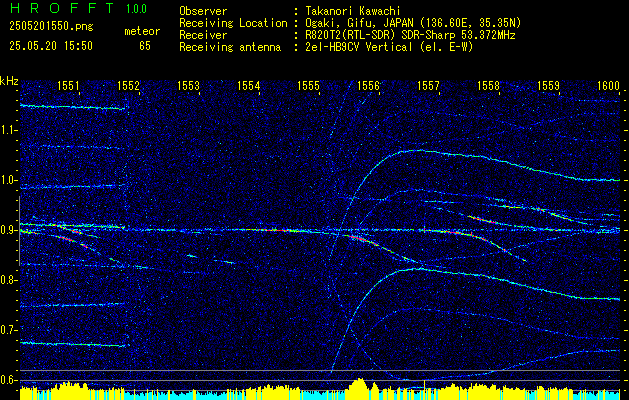629x400 pixels.
Task: Click the 0.9 kHz axis label
Action: tap(8, 230)
